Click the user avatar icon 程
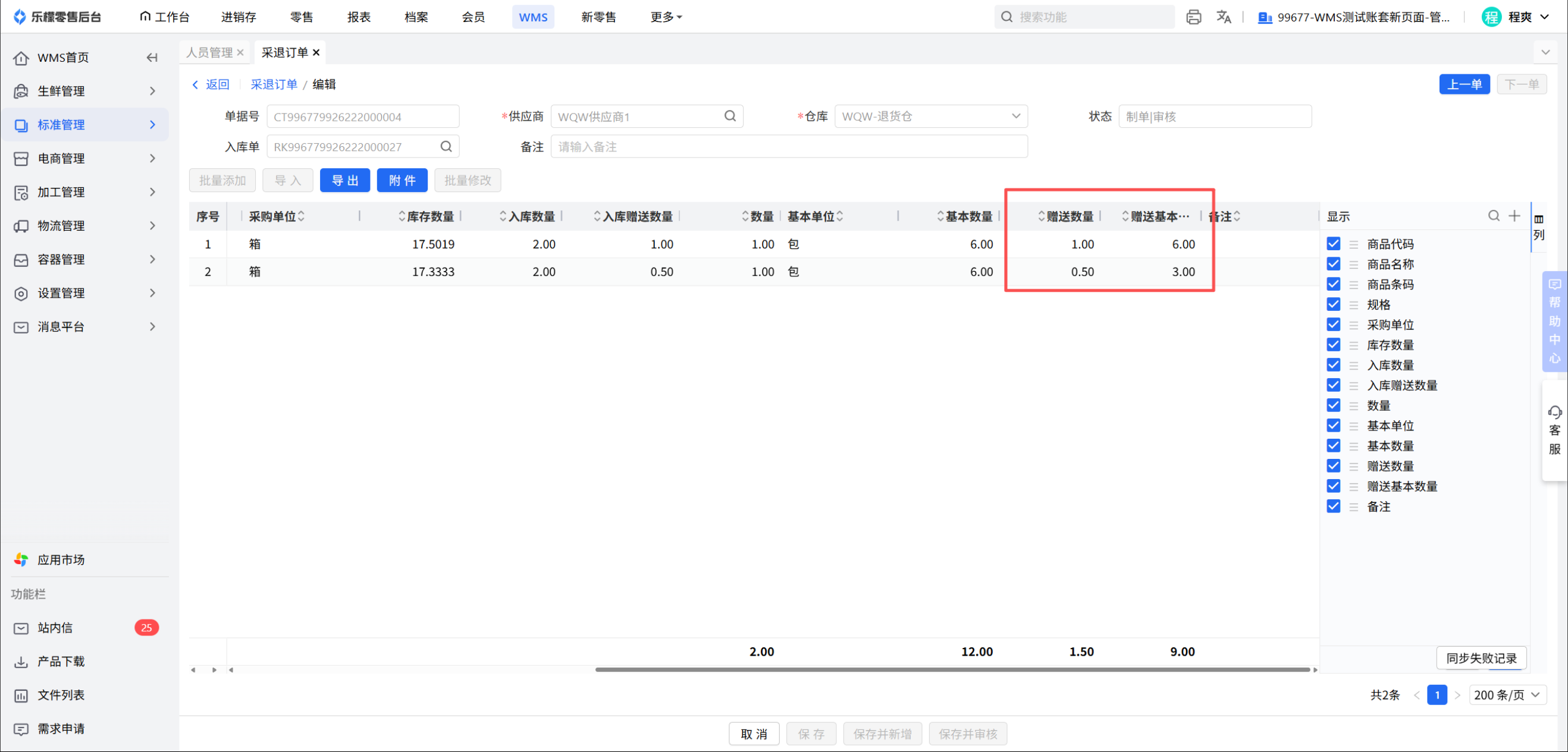1568x752 pixels. coord(1491,17)
